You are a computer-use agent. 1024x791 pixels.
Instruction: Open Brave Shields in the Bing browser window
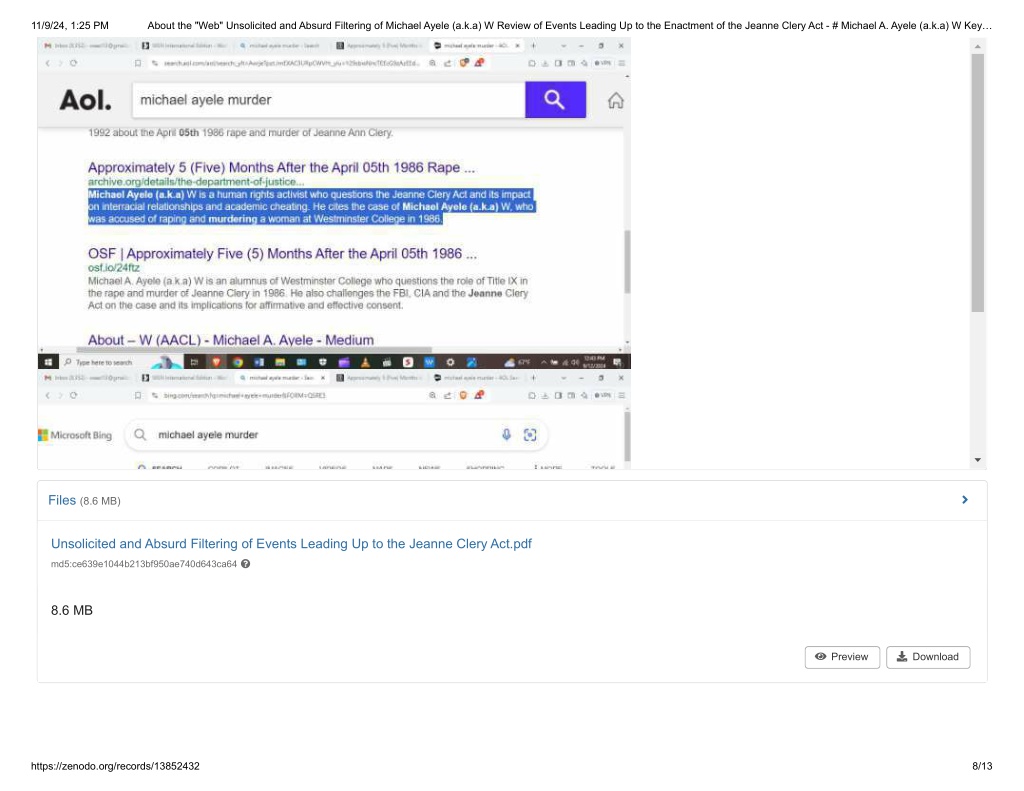pyautogui.click(x=463, y=395)
